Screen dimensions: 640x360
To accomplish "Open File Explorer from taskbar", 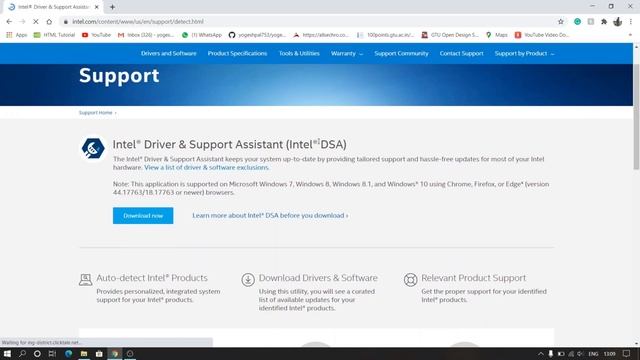I will (x=84, y=354).
